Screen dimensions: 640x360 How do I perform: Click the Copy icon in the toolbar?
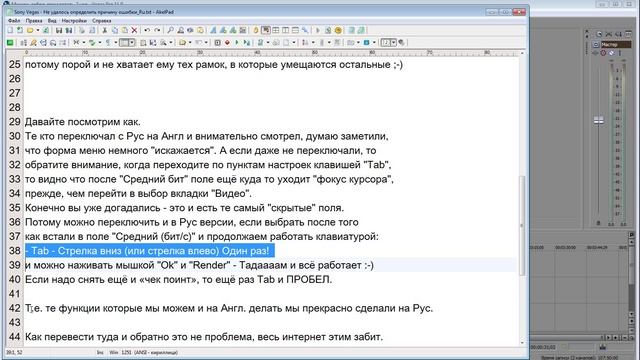(115, 30)
